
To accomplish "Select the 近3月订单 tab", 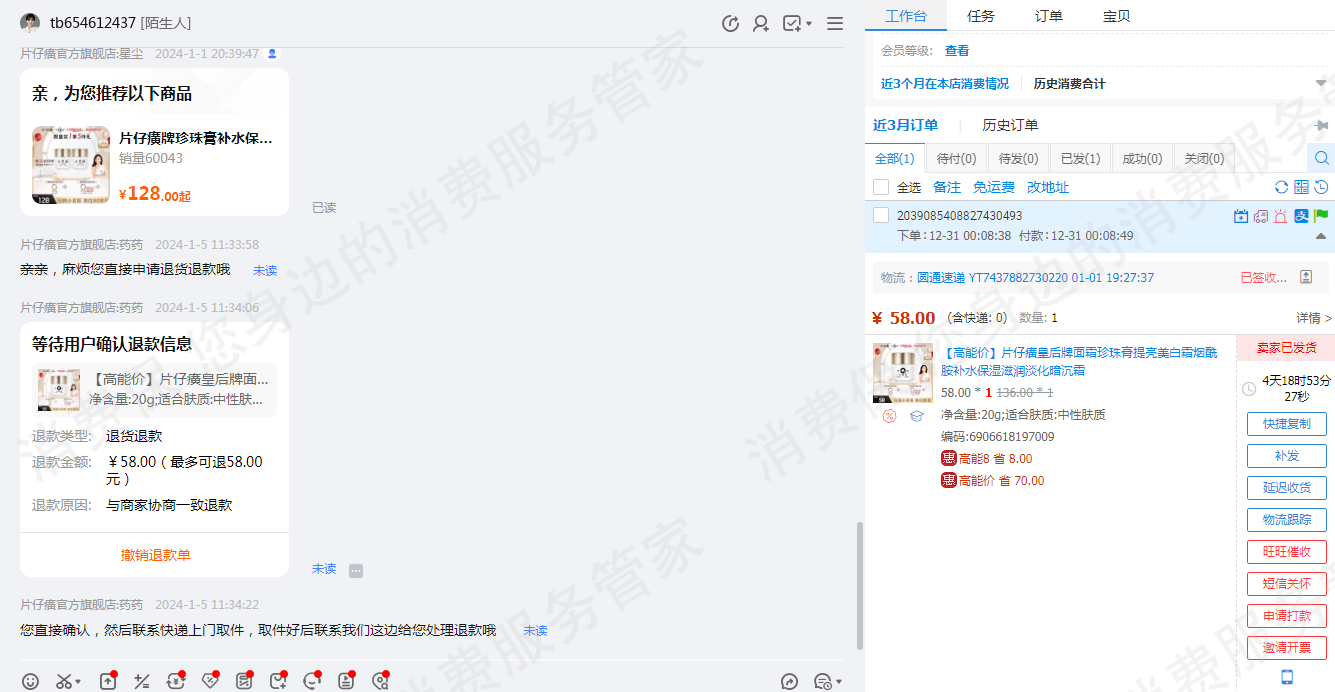I will coord(905,125).
